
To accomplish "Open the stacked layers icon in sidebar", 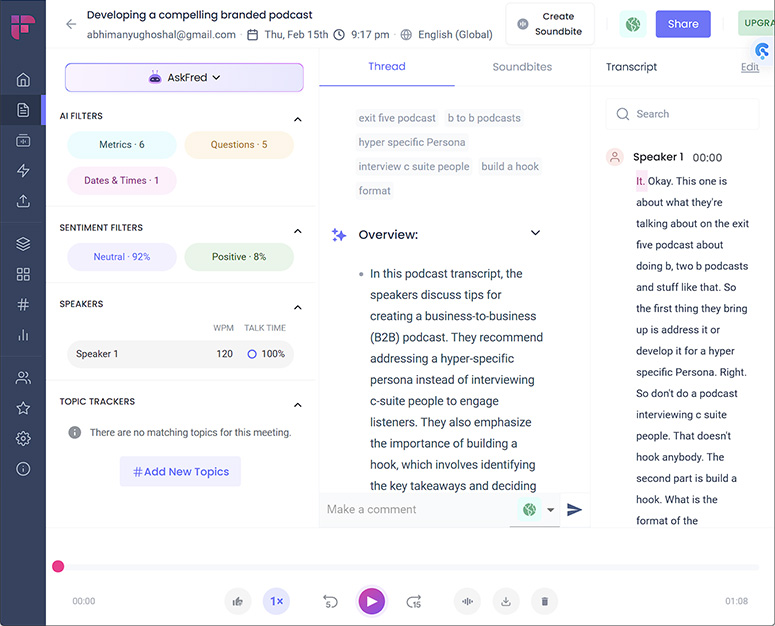I will pos(23,244).
